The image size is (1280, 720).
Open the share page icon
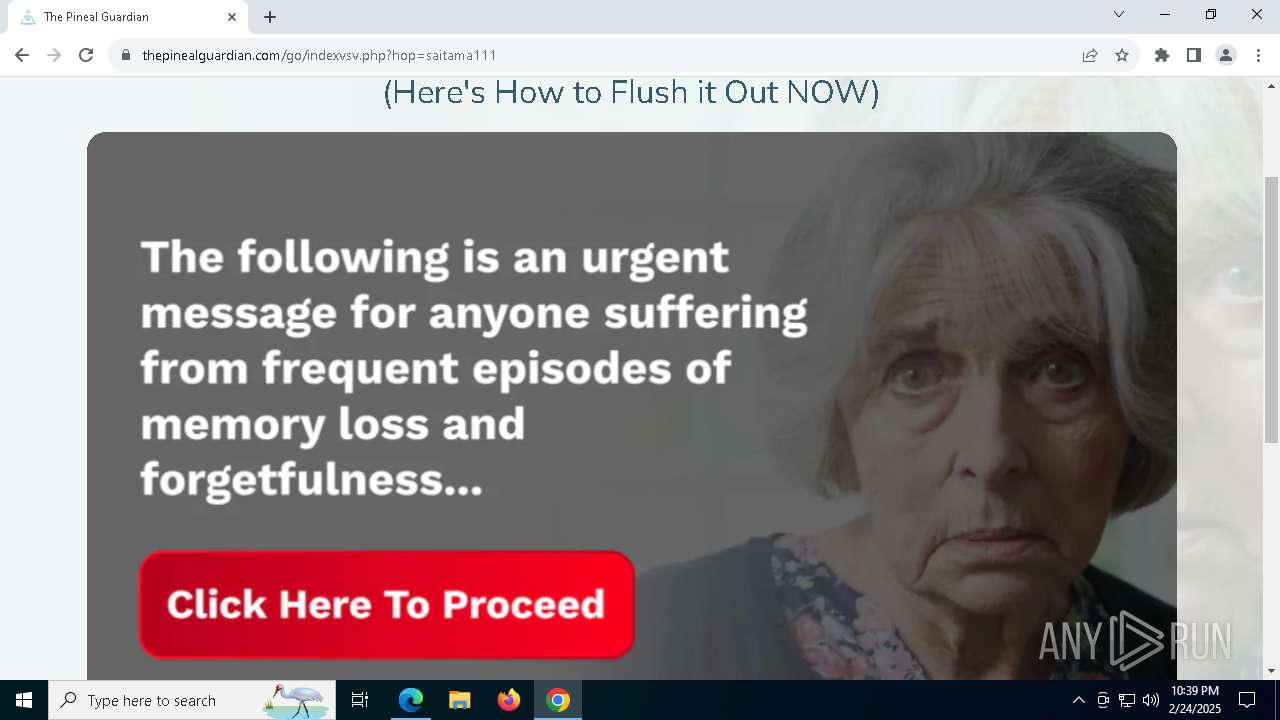click(1090, 55)
